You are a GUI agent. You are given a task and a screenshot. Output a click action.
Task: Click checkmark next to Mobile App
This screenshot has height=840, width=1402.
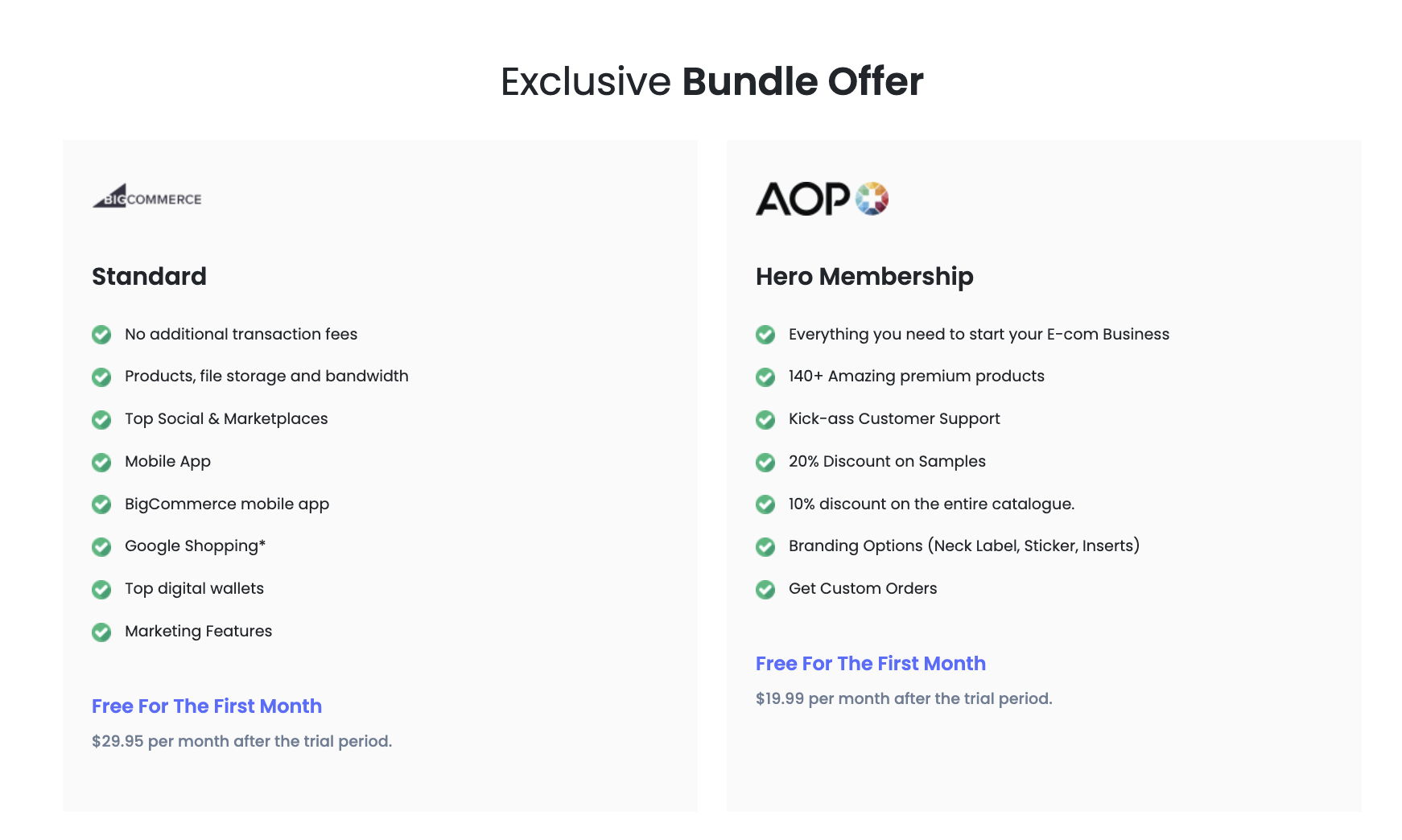[101, 462]
